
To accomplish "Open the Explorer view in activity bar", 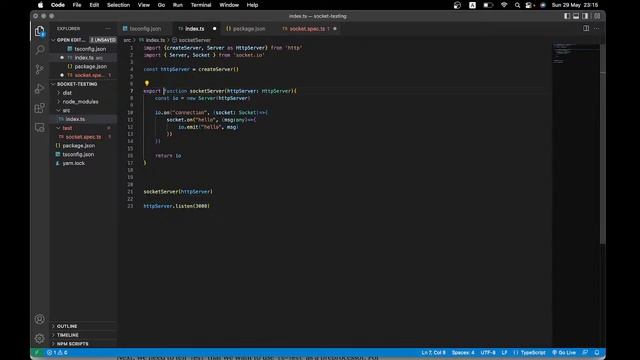I will (x=40, y=31).
